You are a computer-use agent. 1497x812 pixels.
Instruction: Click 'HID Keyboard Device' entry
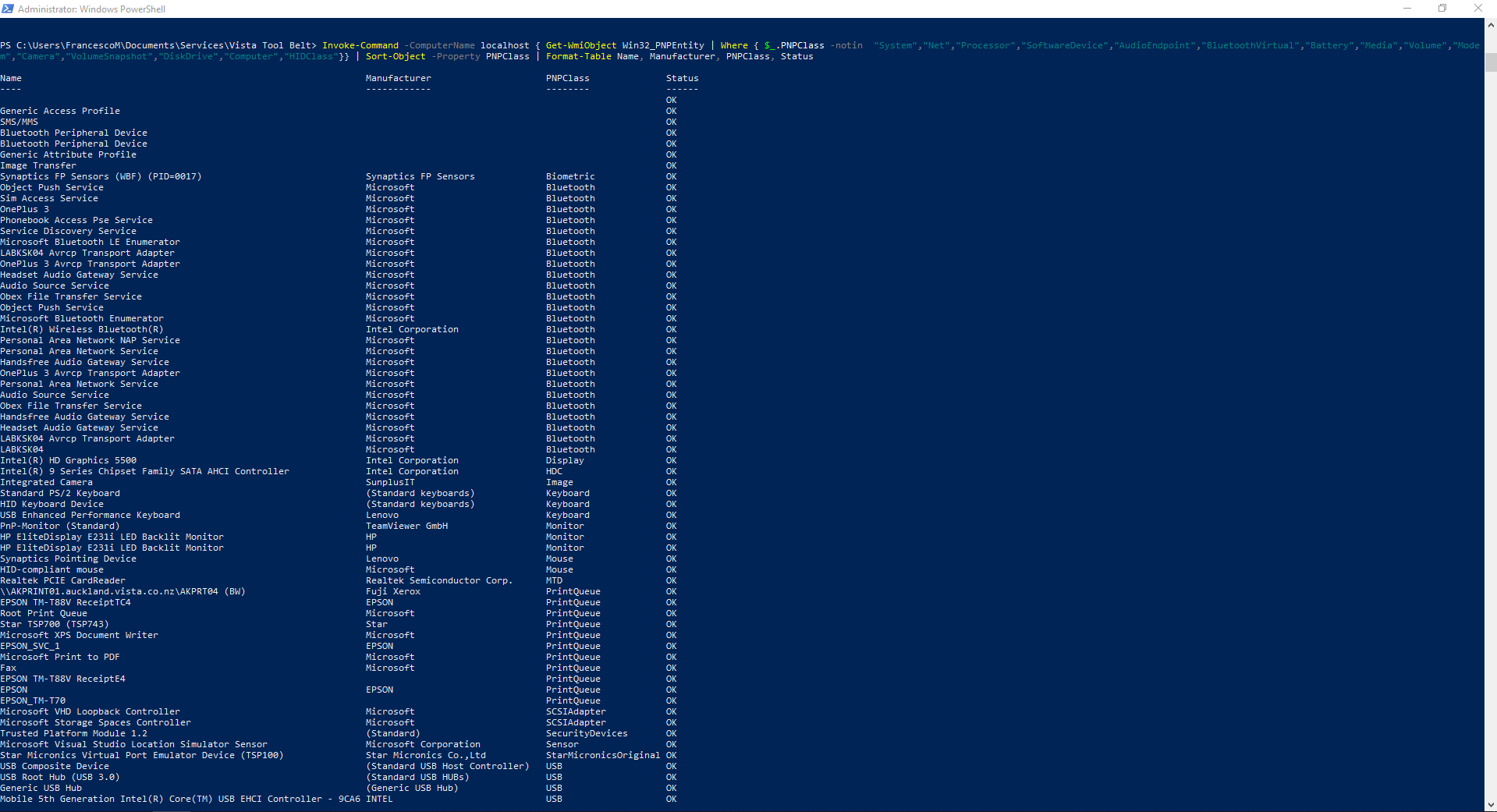(x=51, y=504)
